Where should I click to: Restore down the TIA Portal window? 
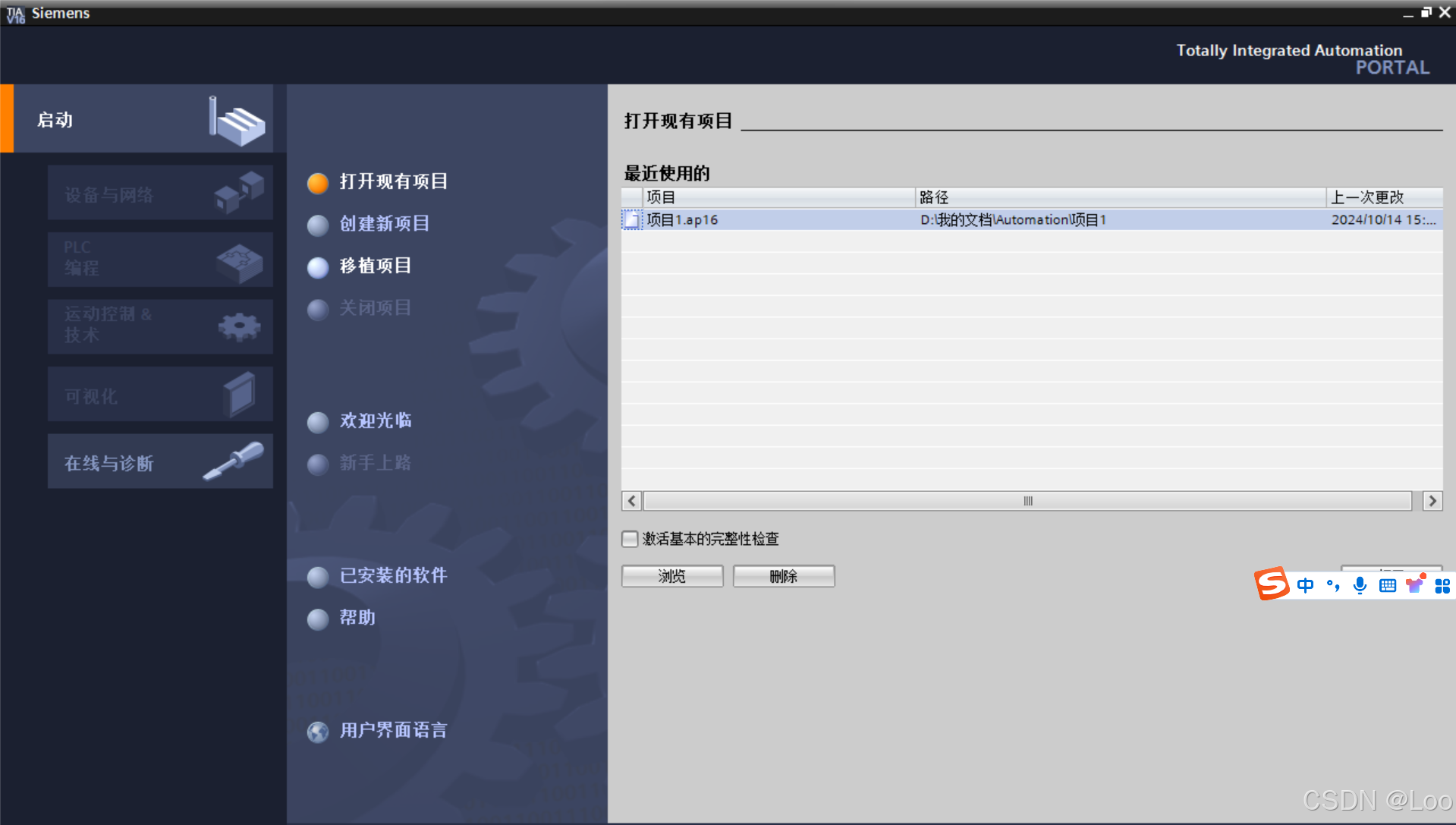(1426, 12)
